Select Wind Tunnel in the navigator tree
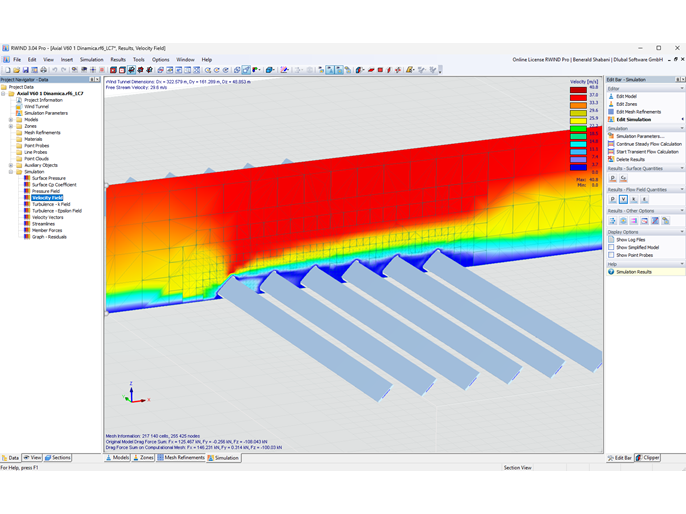 tap(36, 106)
